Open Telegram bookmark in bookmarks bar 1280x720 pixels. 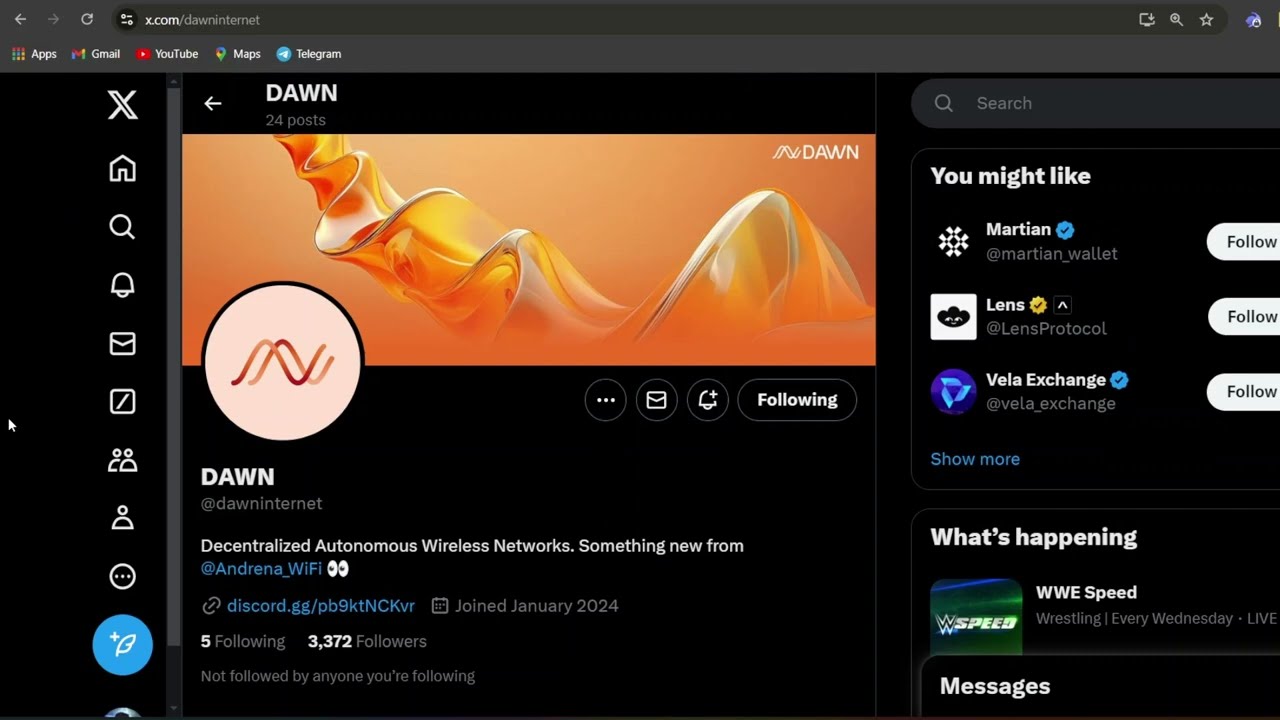tap(309, 54)
